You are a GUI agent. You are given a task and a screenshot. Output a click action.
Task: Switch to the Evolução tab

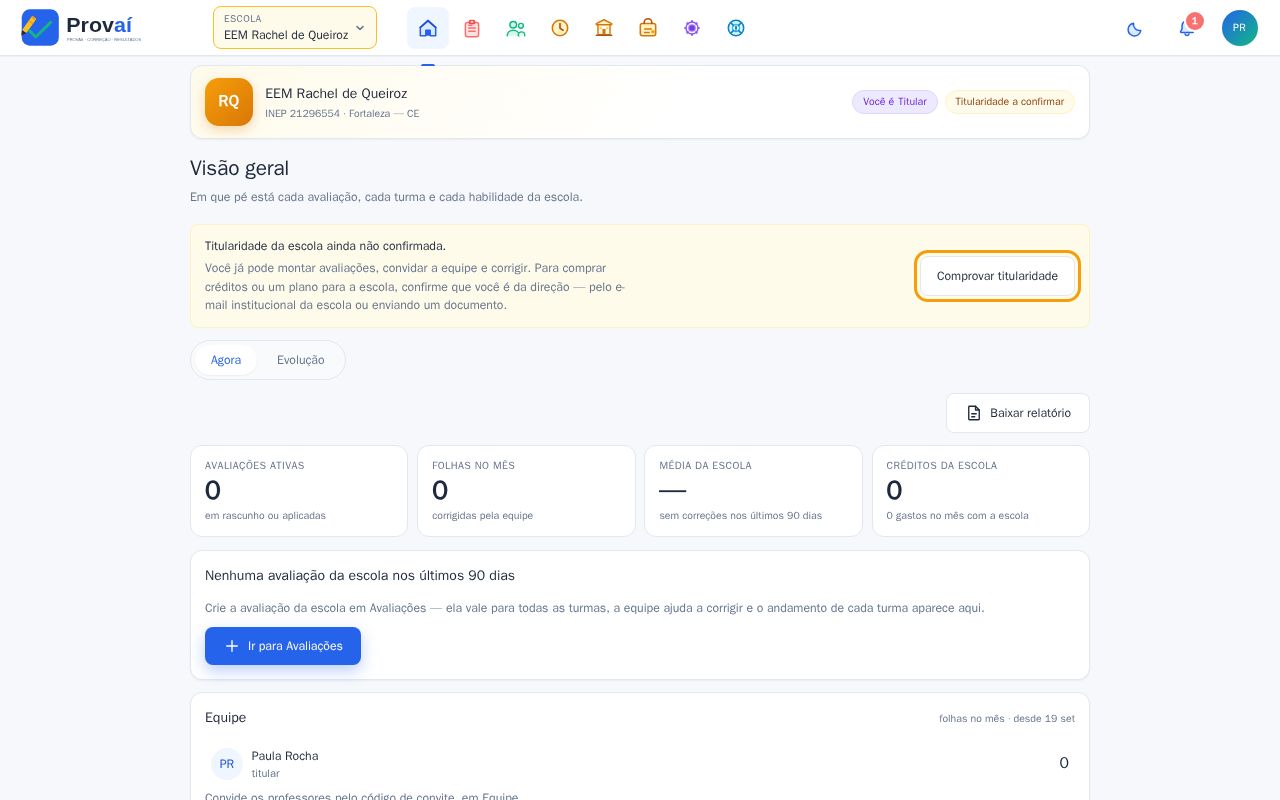pyautogui.click(x=301, y=360)
